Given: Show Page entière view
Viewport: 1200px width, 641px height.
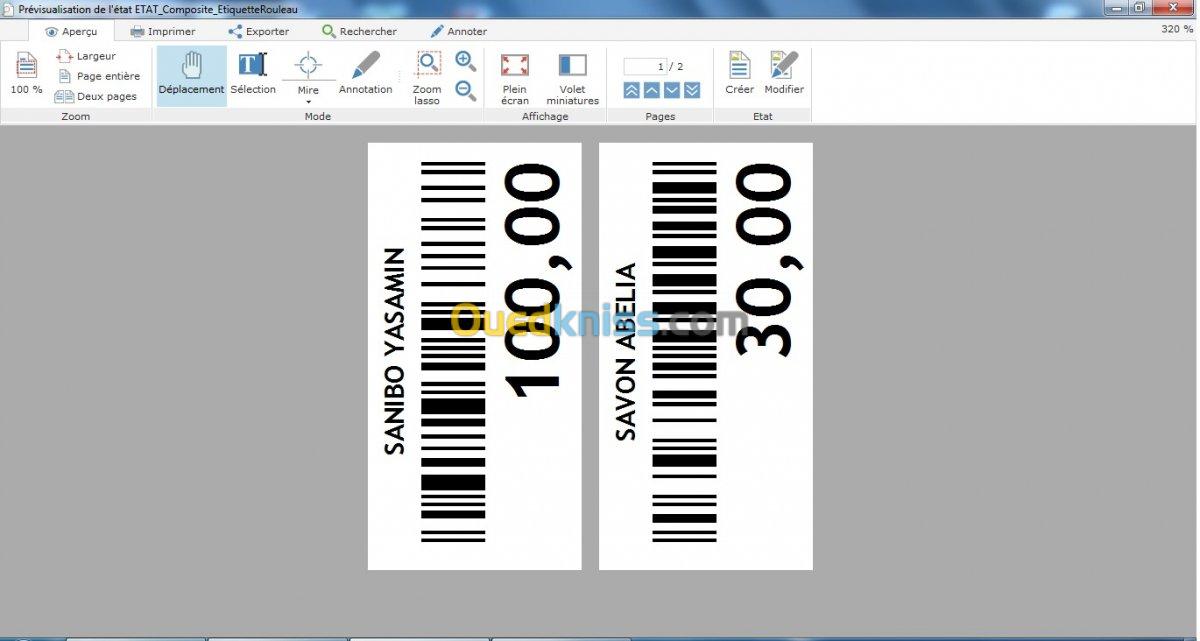Looking at the screenshot, I should point(98,76).
